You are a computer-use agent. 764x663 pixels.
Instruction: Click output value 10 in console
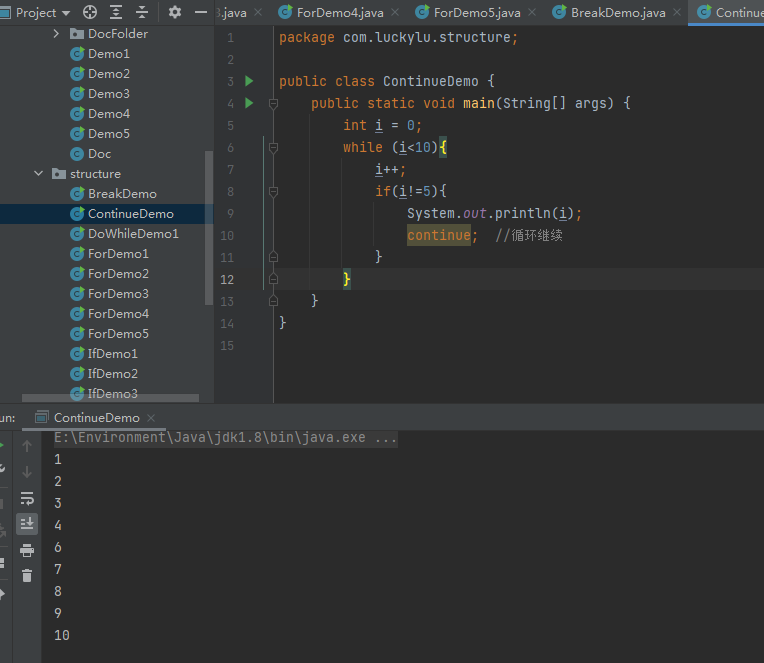(62, 635)
